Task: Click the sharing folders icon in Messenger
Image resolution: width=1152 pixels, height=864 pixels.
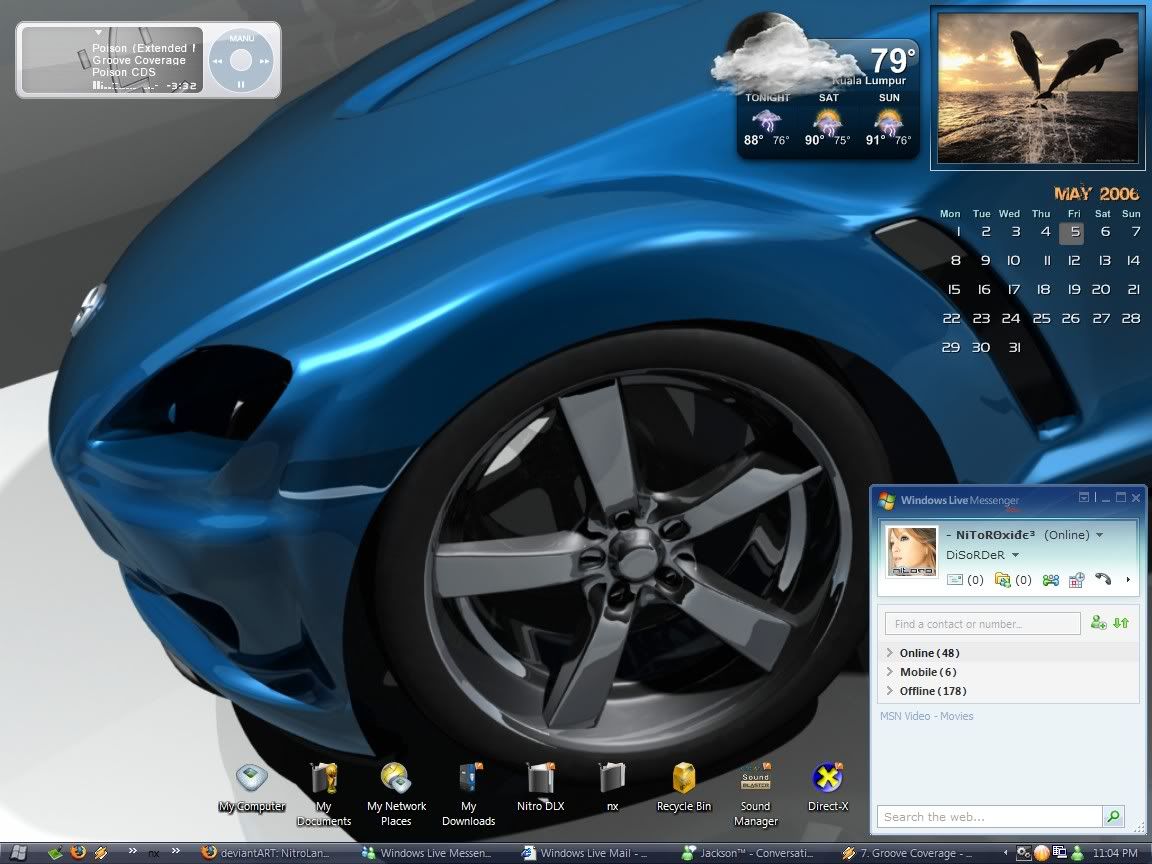Action: (1003, 579)
